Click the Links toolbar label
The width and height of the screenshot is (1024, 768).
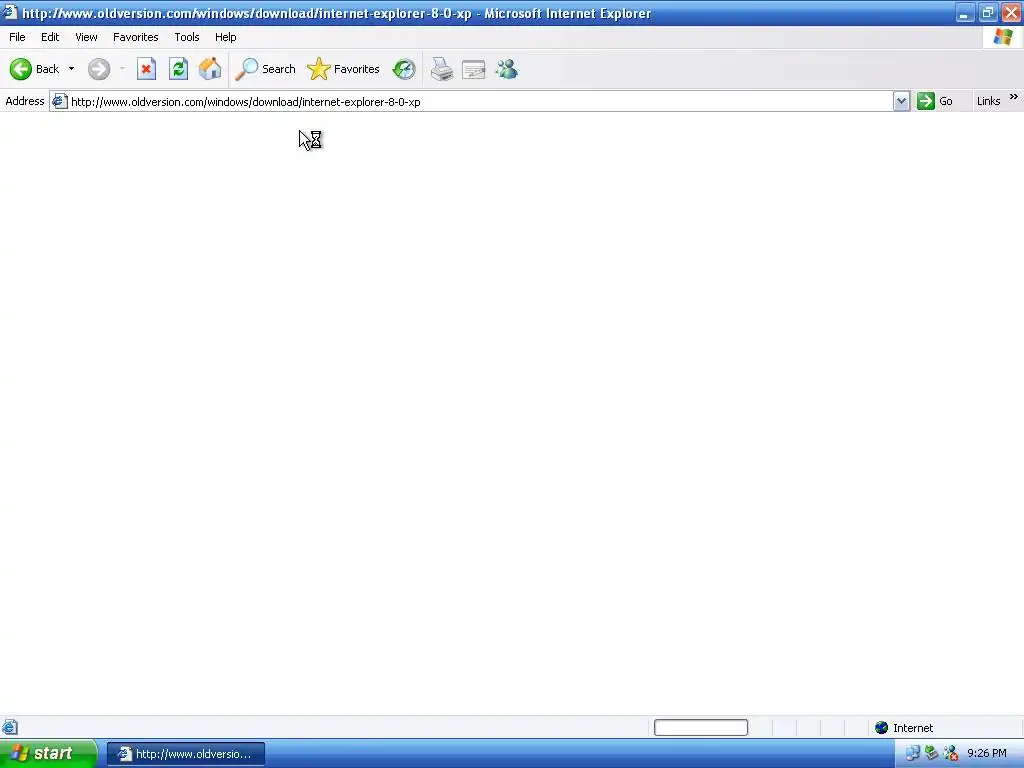988,101
